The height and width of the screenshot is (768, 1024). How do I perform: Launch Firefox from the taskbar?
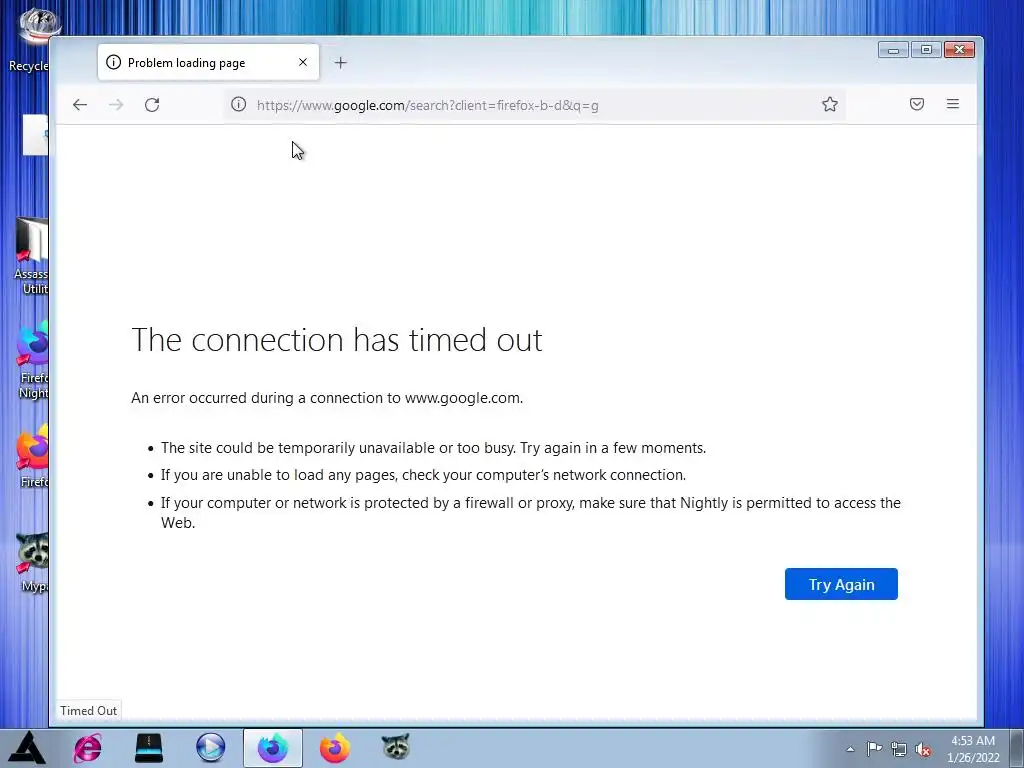(334, 748)
